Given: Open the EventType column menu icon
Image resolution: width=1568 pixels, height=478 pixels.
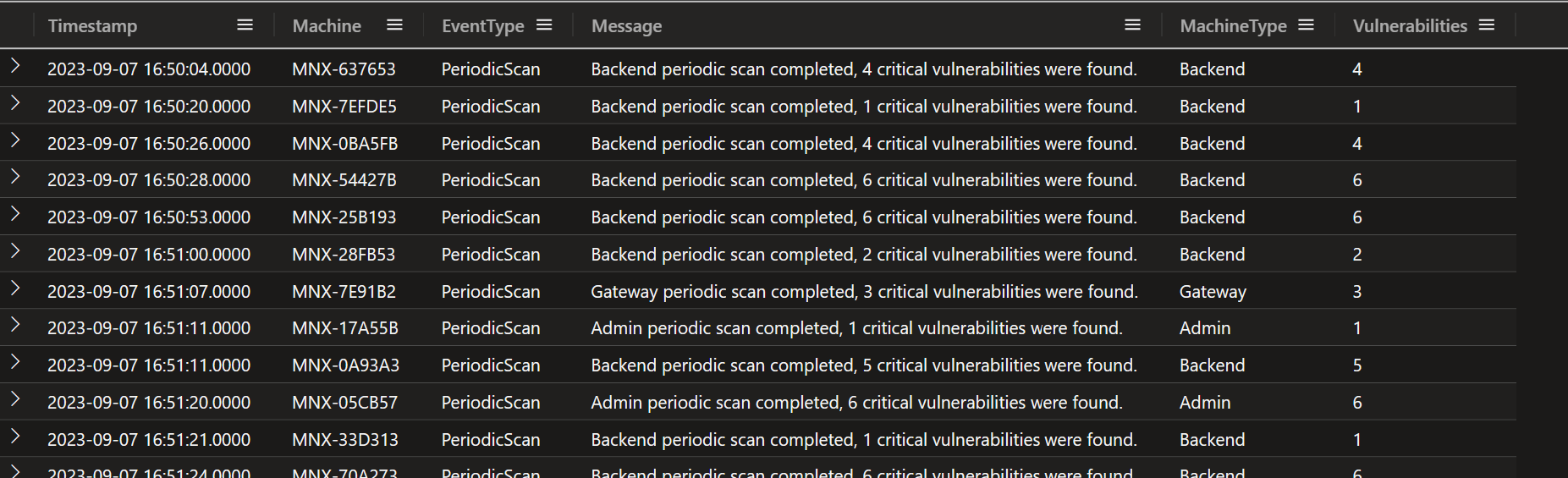Looking at the screenshot, I should coord(544,25).
